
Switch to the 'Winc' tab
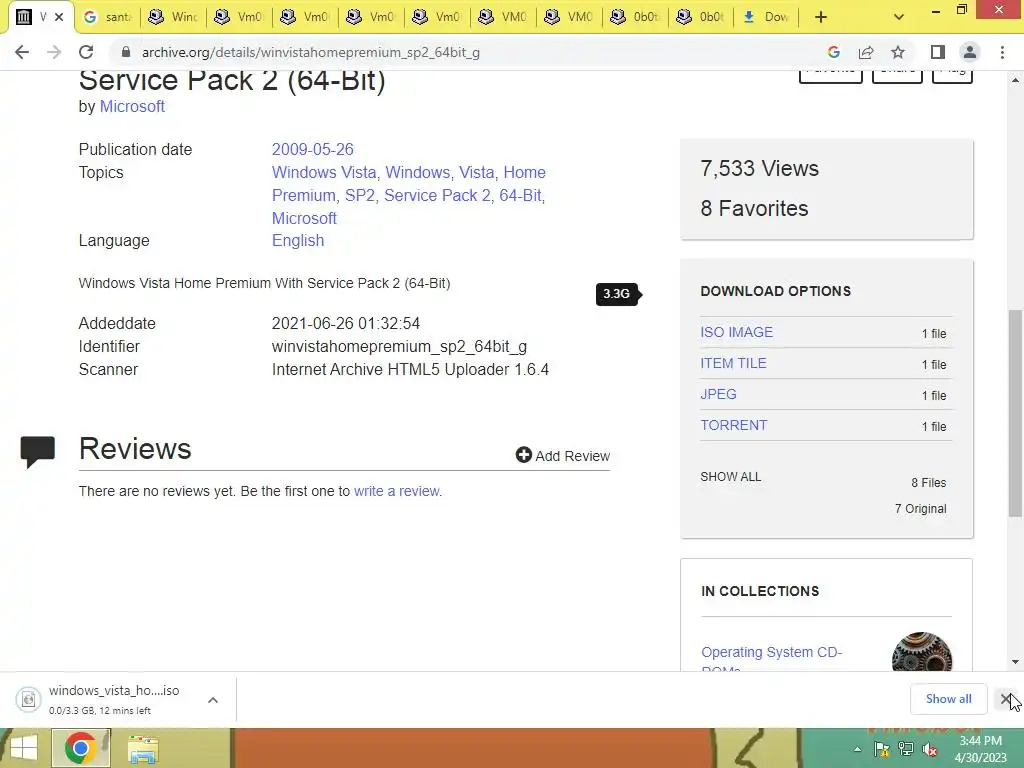174,17
